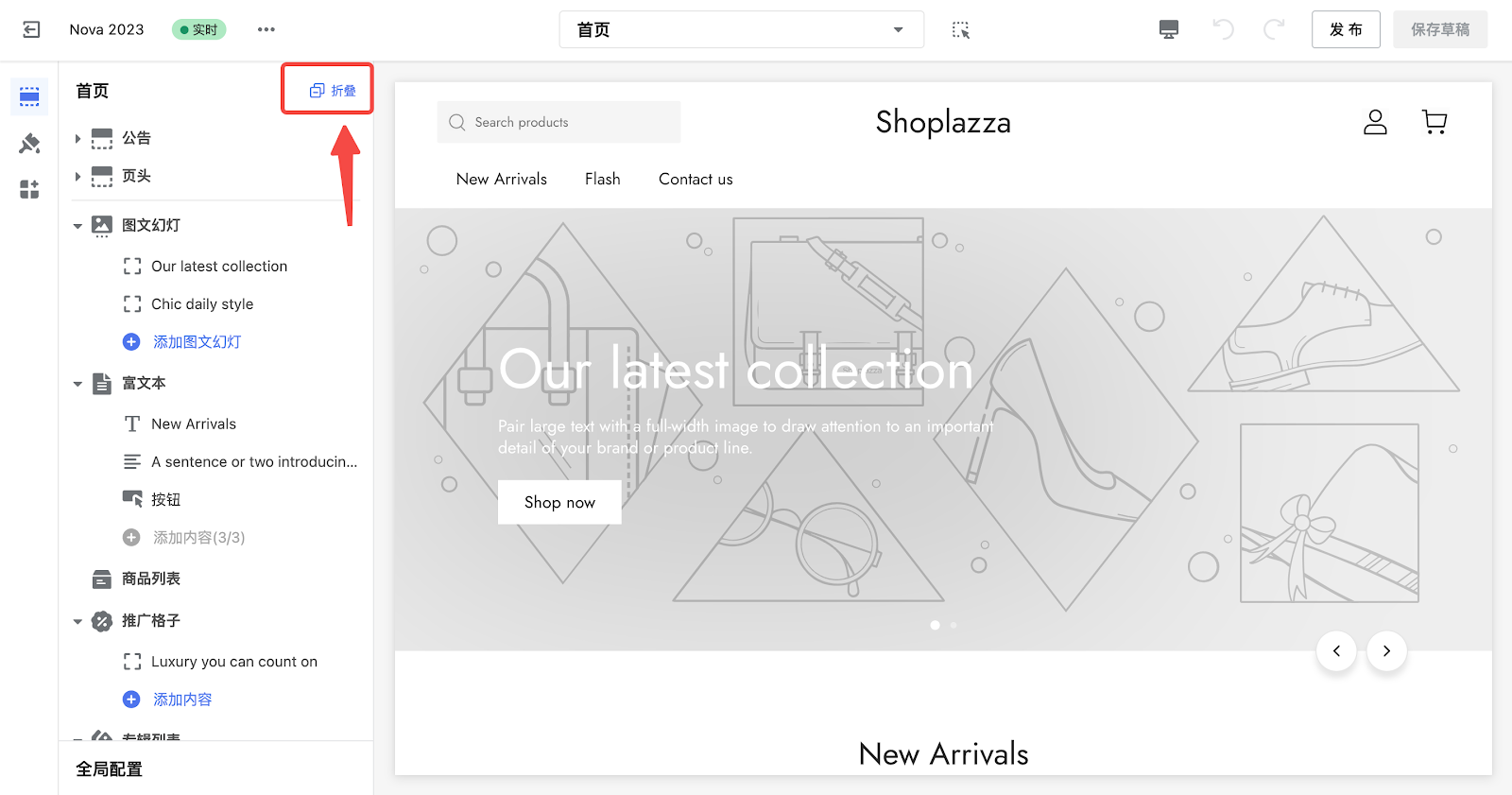Viewport: 1512px width, 795px height.
Task: Click the Search products field
Action: pyautogui.click(x=558, y=122)
